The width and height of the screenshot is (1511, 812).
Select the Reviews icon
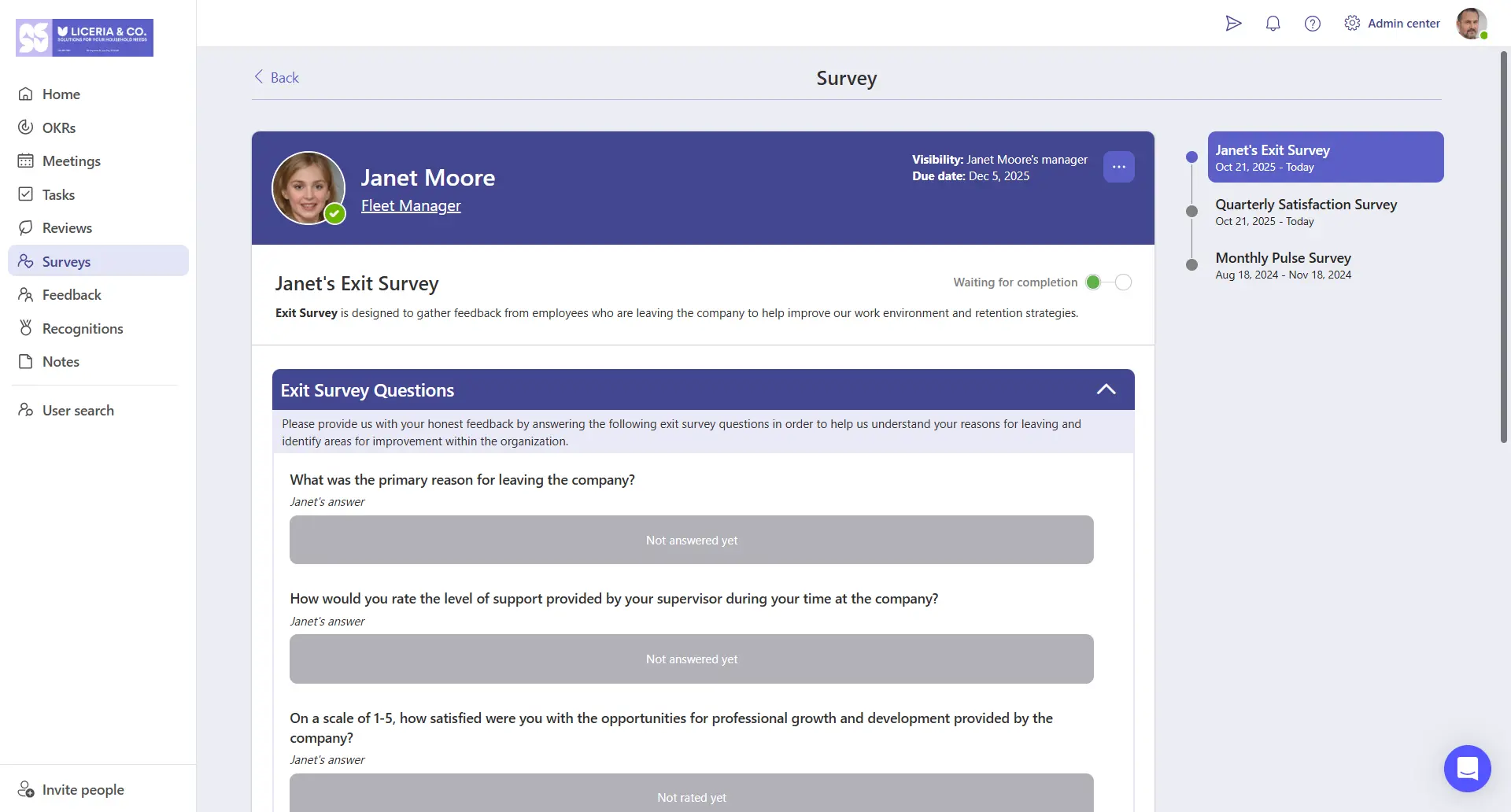[x=26, y=227]
